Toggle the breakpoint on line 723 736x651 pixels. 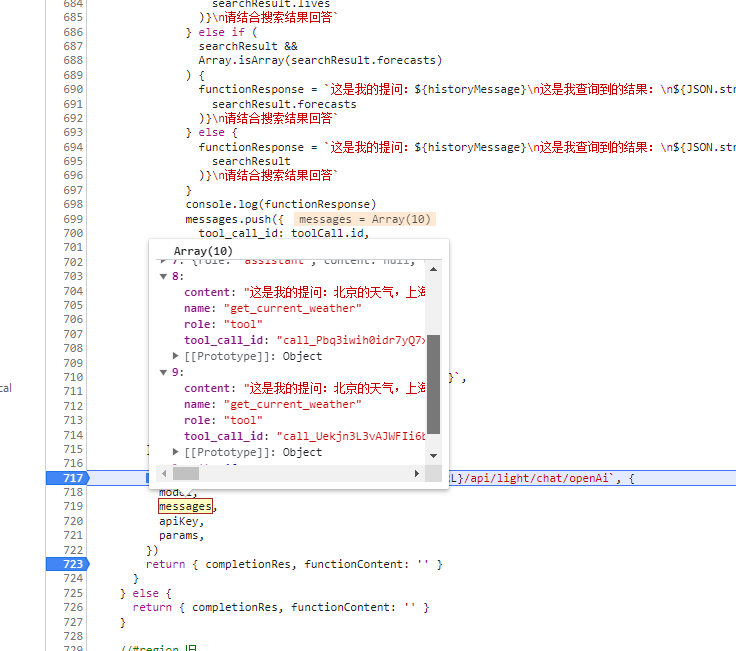(x=68, y=564)
